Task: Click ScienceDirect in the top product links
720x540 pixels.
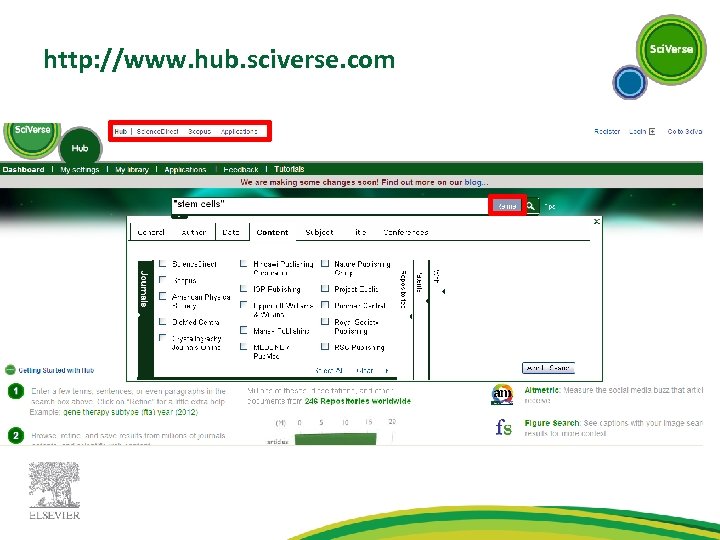Action: pyautogui.click(x=158, y=131)
